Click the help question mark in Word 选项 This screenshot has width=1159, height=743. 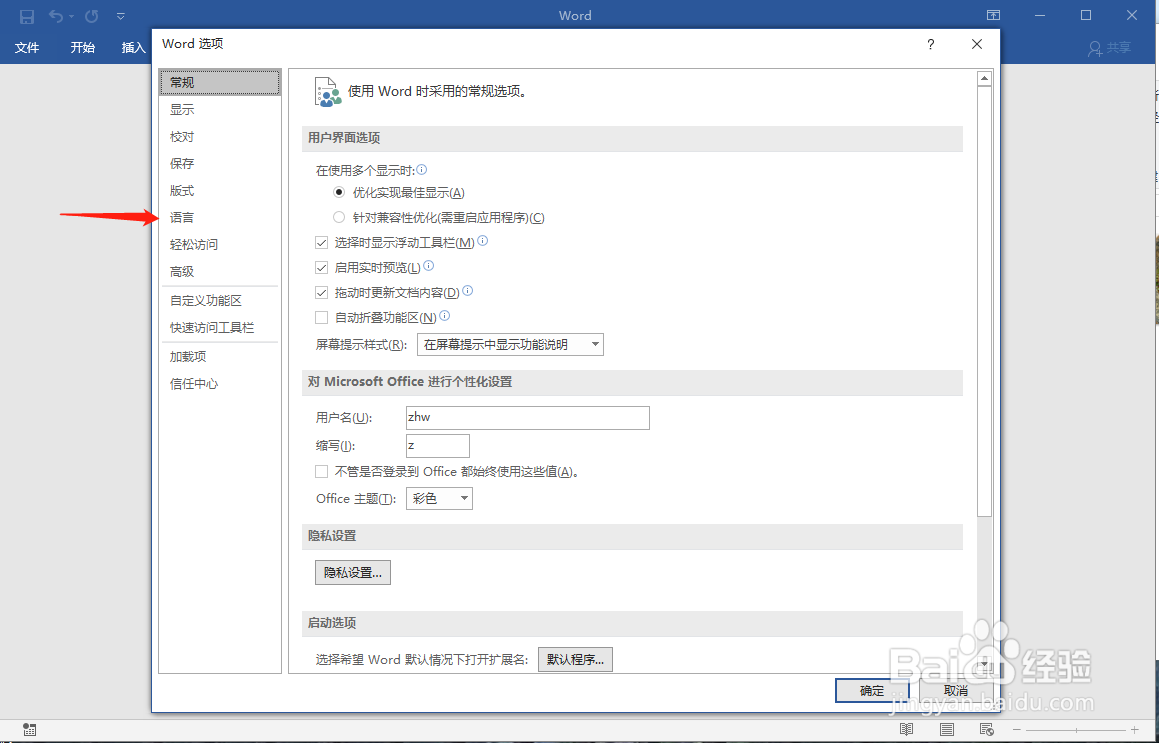pyautogui.click(x=931, y=44)
